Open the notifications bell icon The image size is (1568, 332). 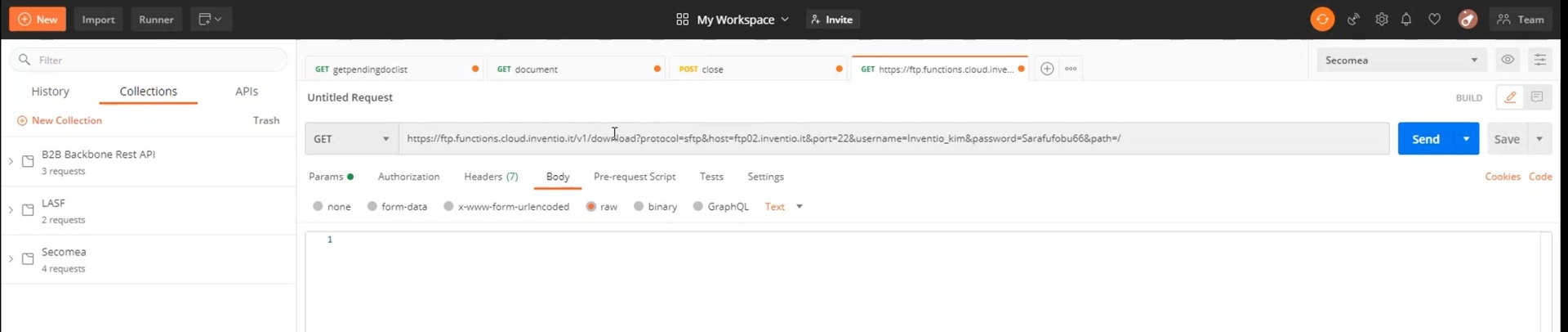(1406, 19)
